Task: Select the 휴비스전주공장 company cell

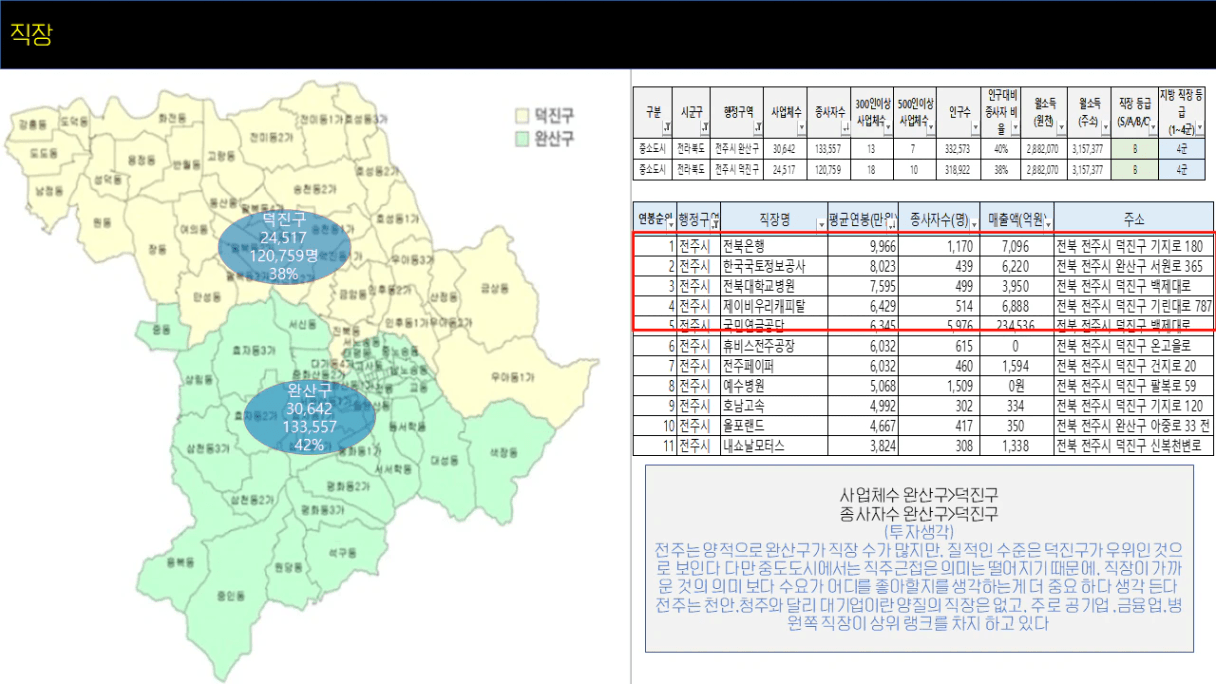Action: (x=773, y=346)
